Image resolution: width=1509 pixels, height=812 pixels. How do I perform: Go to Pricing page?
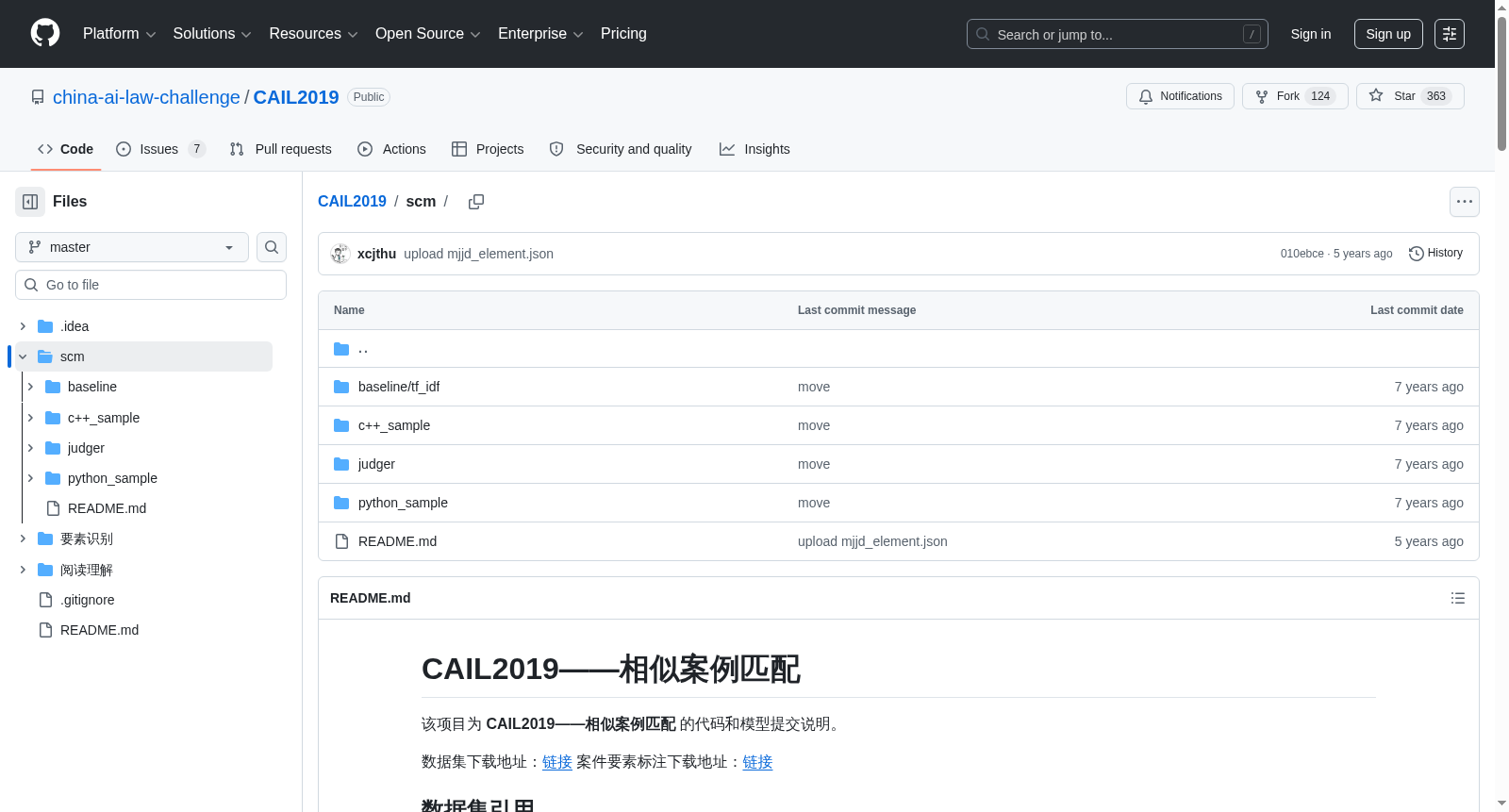(623, 34)
